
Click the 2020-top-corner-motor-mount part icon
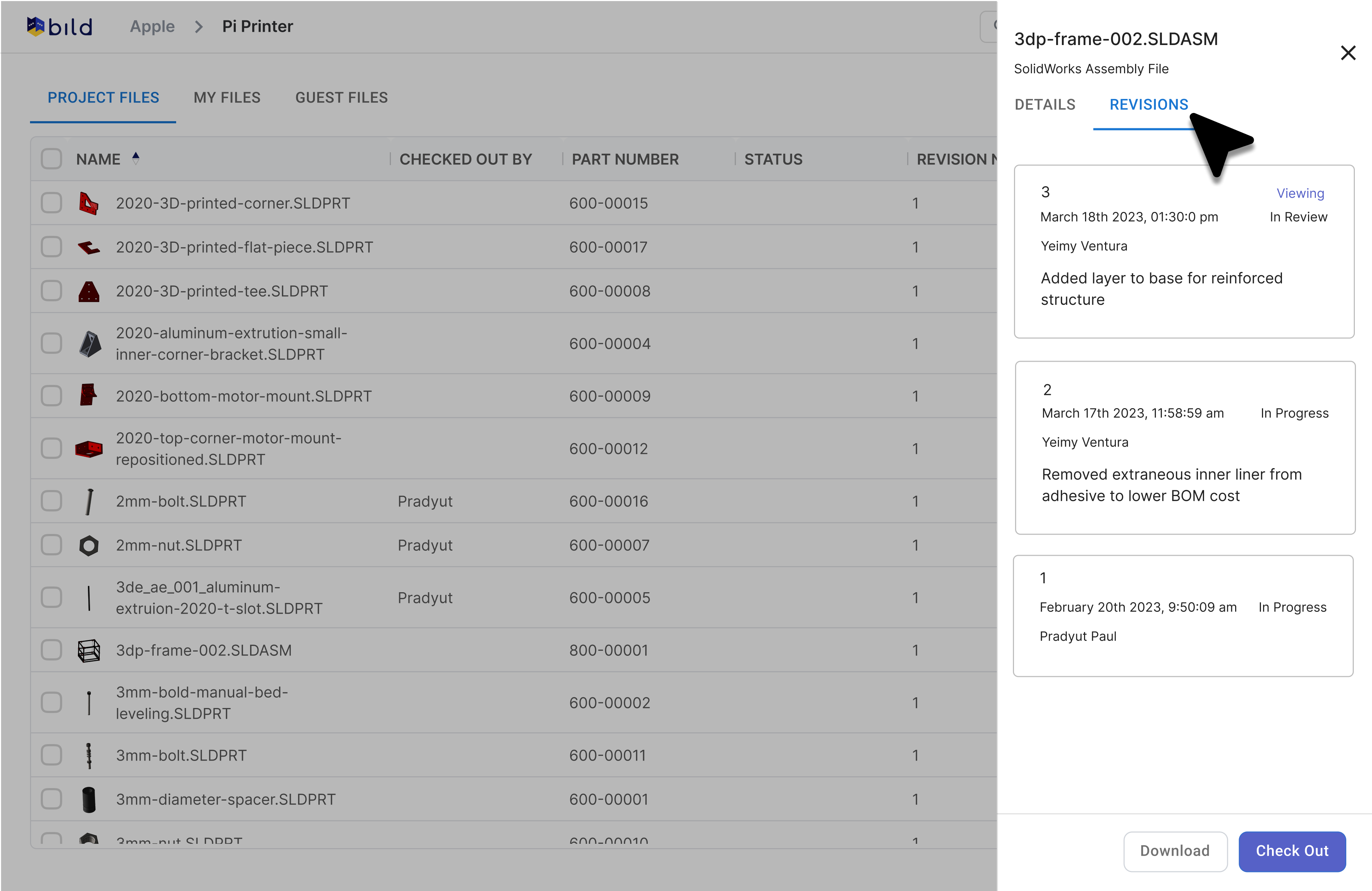88,448
